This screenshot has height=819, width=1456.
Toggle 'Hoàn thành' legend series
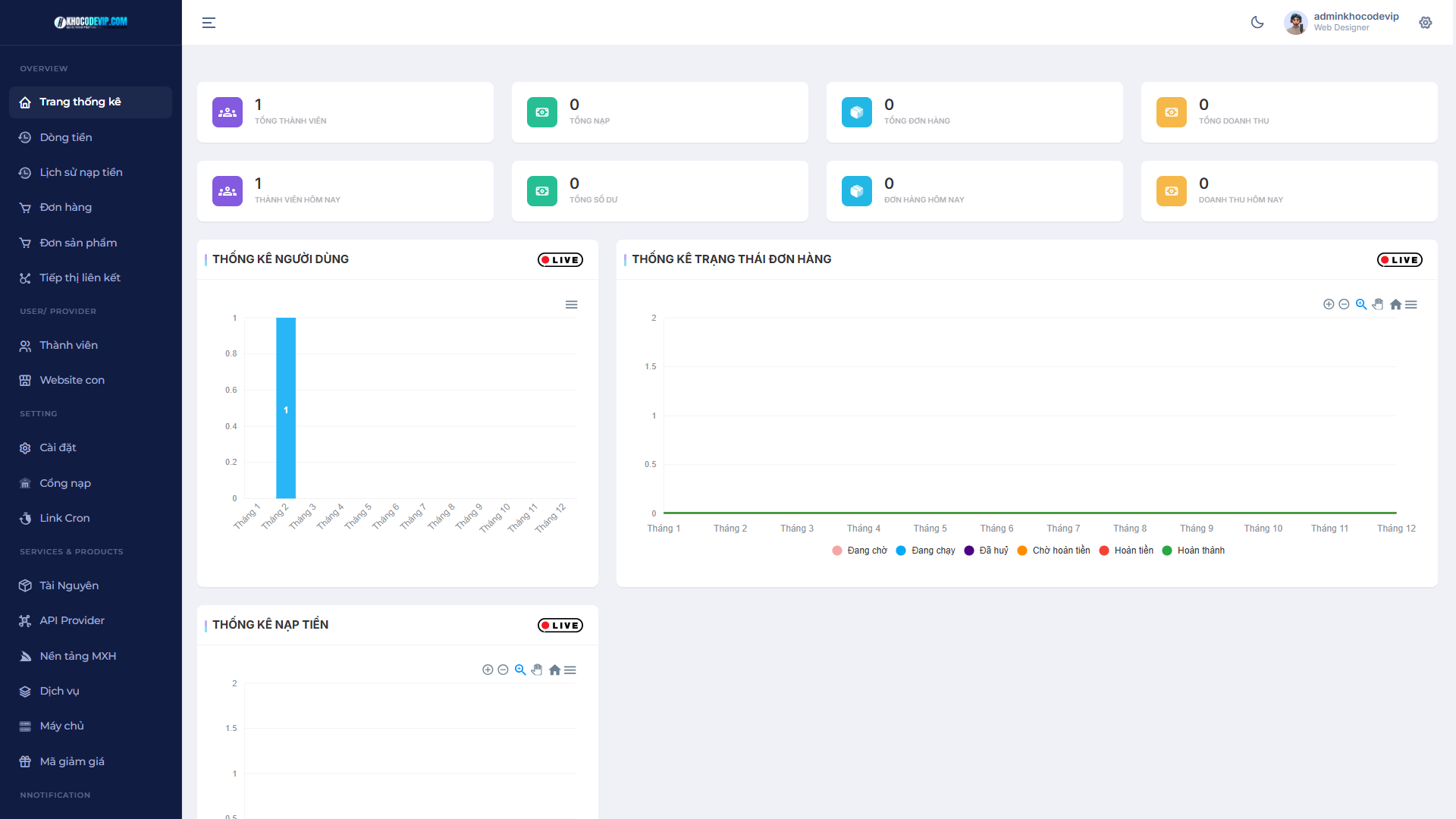point(1200,551)
